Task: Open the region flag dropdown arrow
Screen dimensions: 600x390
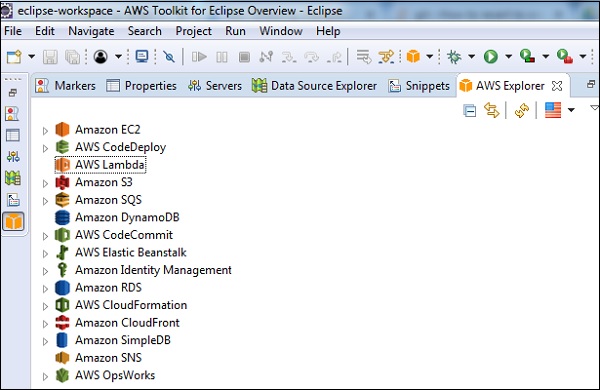Action: point(571,110)
